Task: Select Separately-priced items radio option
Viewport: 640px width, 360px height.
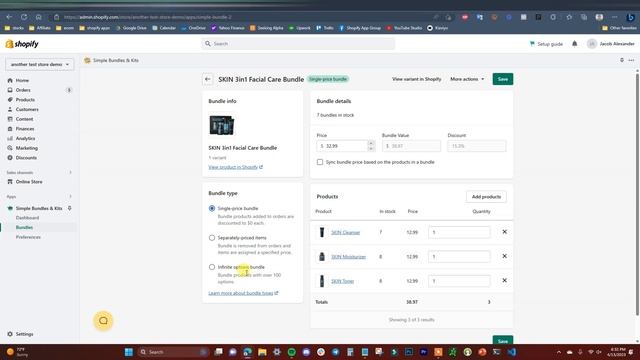Action: [x=212, y=238]
